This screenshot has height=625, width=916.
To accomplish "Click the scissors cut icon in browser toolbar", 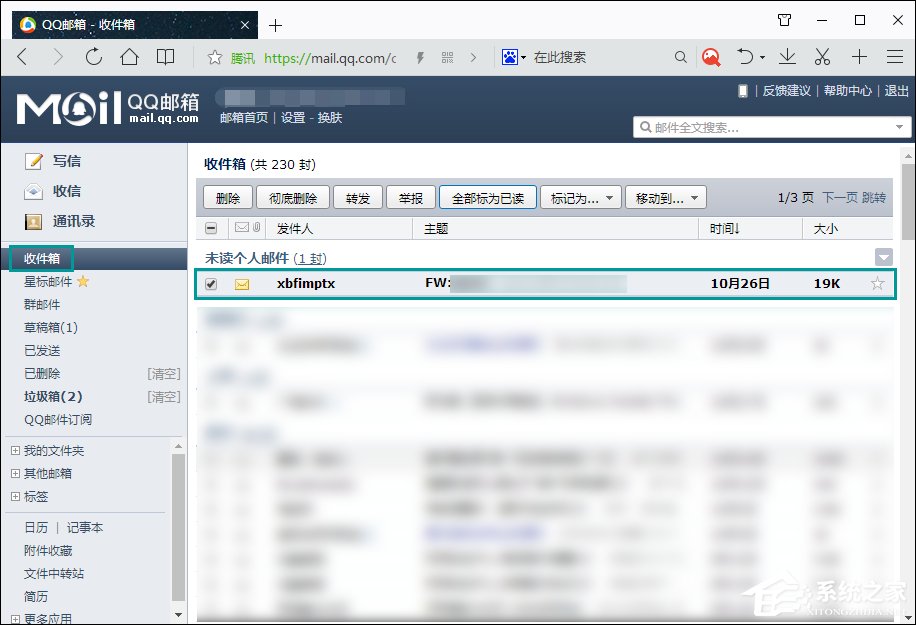I will (x=822, y=57).
